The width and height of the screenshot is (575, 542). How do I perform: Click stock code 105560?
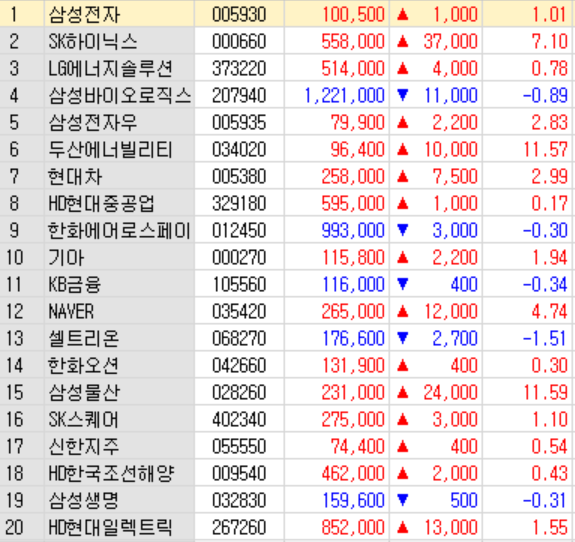[239, 285]
